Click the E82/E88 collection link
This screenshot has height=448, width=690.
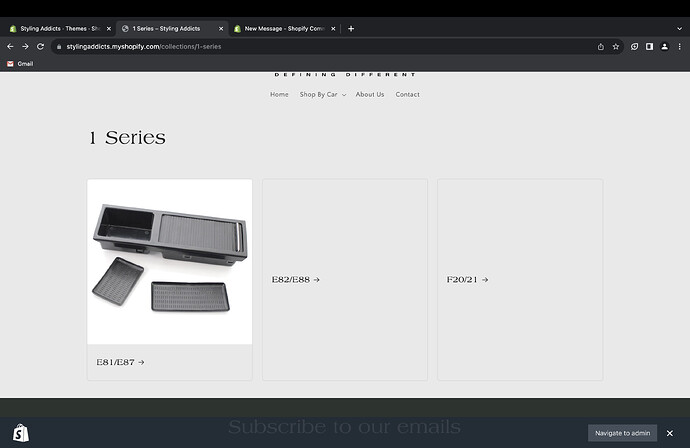pos(295,279)
